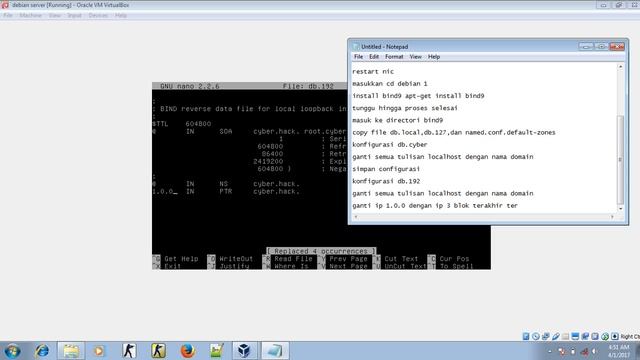640x360 pixels.
Task: Switch to the VirtualBox cube taskbar icon
Action: tap(244, 351)
